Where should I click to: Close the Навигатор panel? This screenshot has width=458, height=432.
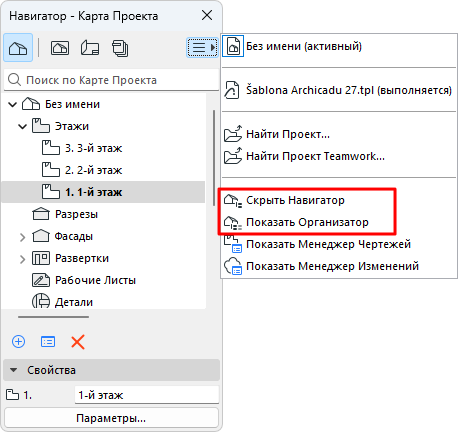click(x=207, y=15)
